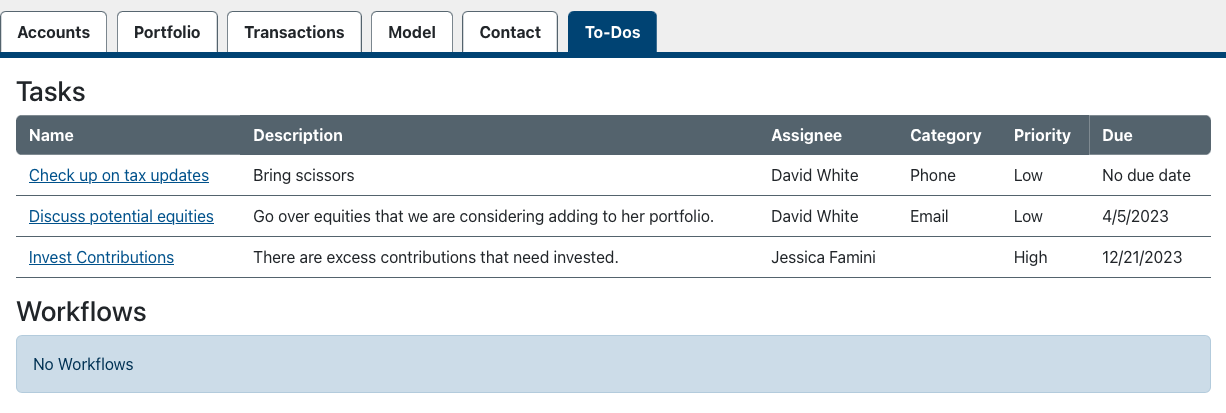This screenshot has width=1226, height=413.
Task: Open Check up on tax updates task
Action: click(x=119, y=175)
